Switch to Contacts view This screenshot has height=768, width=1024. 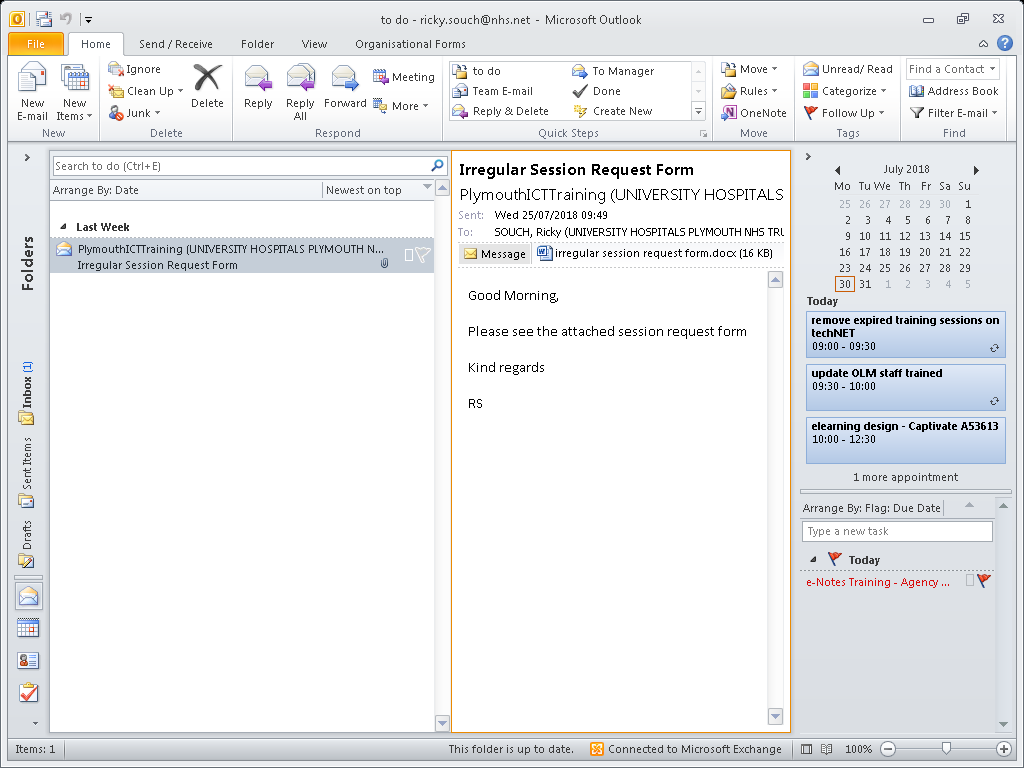[29, 661]
